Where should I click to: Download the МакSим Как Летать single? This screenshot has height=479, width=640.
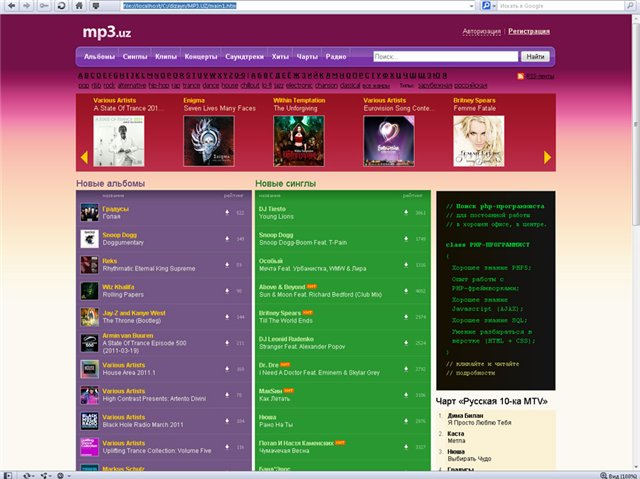(x=406, y=395)
